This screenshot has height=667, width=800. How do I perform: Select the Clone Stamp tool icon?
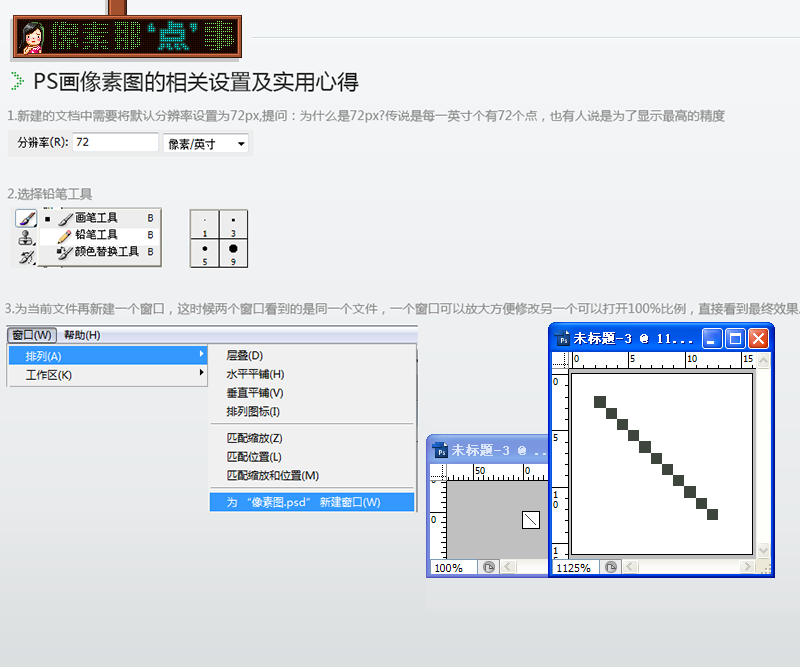coord(26,237)
